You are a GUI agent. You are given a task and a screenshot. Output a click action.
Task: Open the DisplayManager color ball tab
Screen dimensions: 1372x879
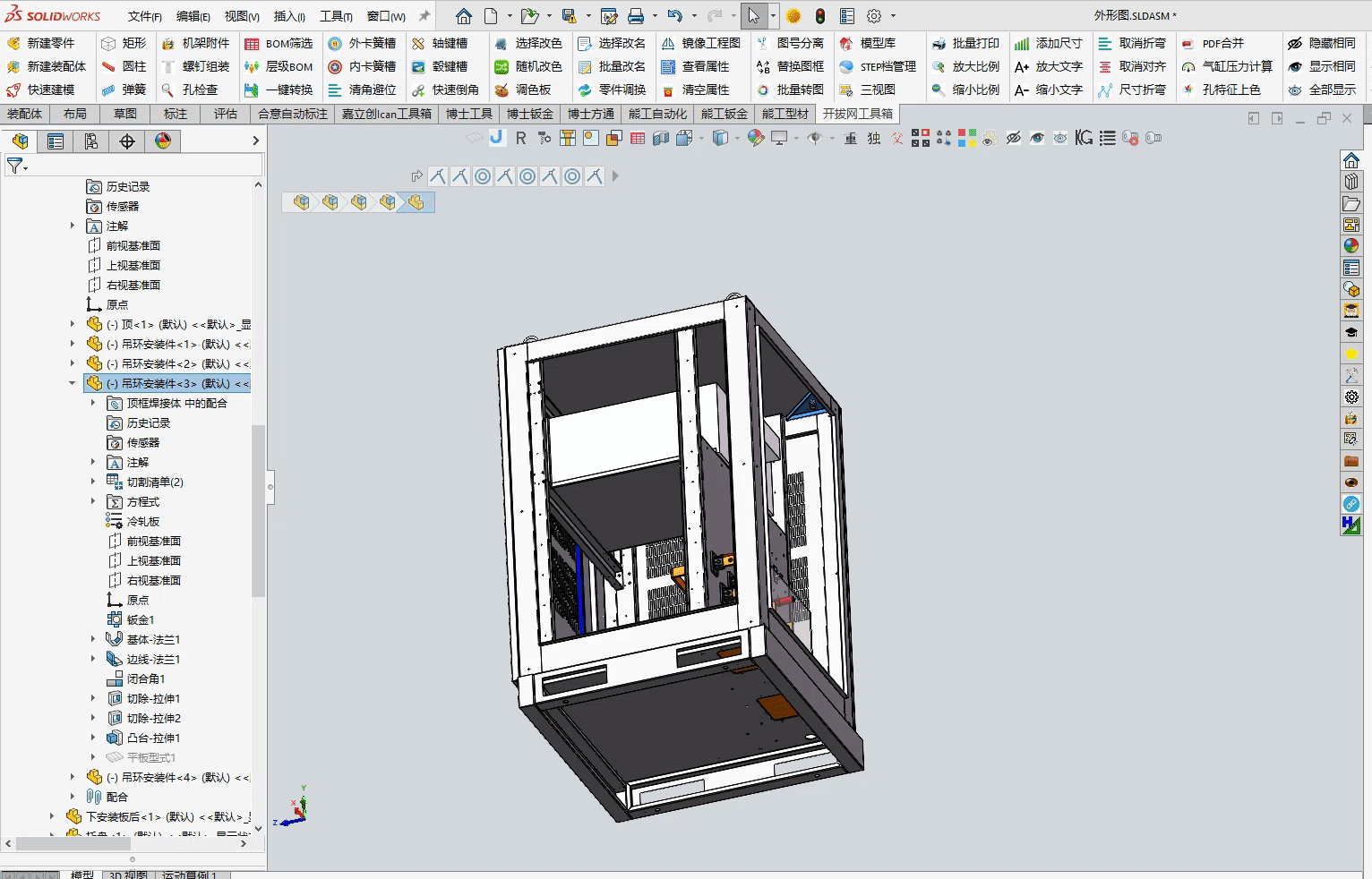pos(162,141)
